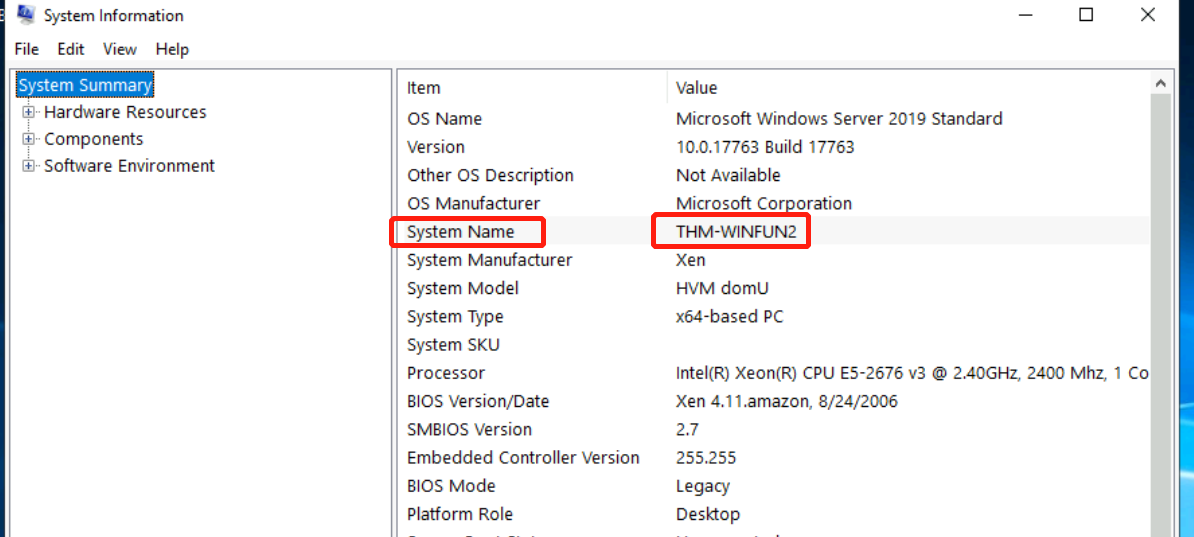Select the System Name row
This screenshot has height=537, width=1194.
(461, 232)
